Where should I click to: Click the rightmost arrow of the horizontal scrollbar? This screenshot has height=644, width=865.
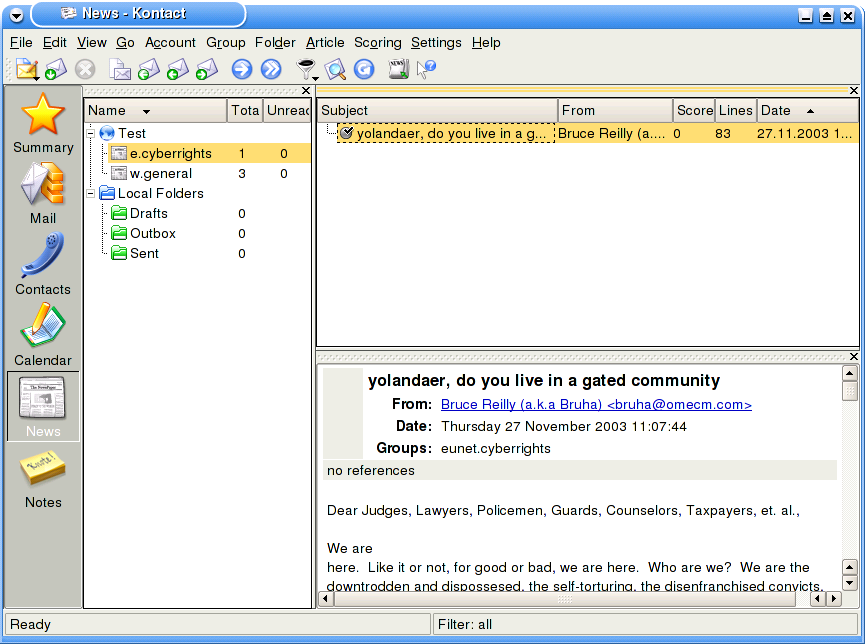tap(834, 598)
